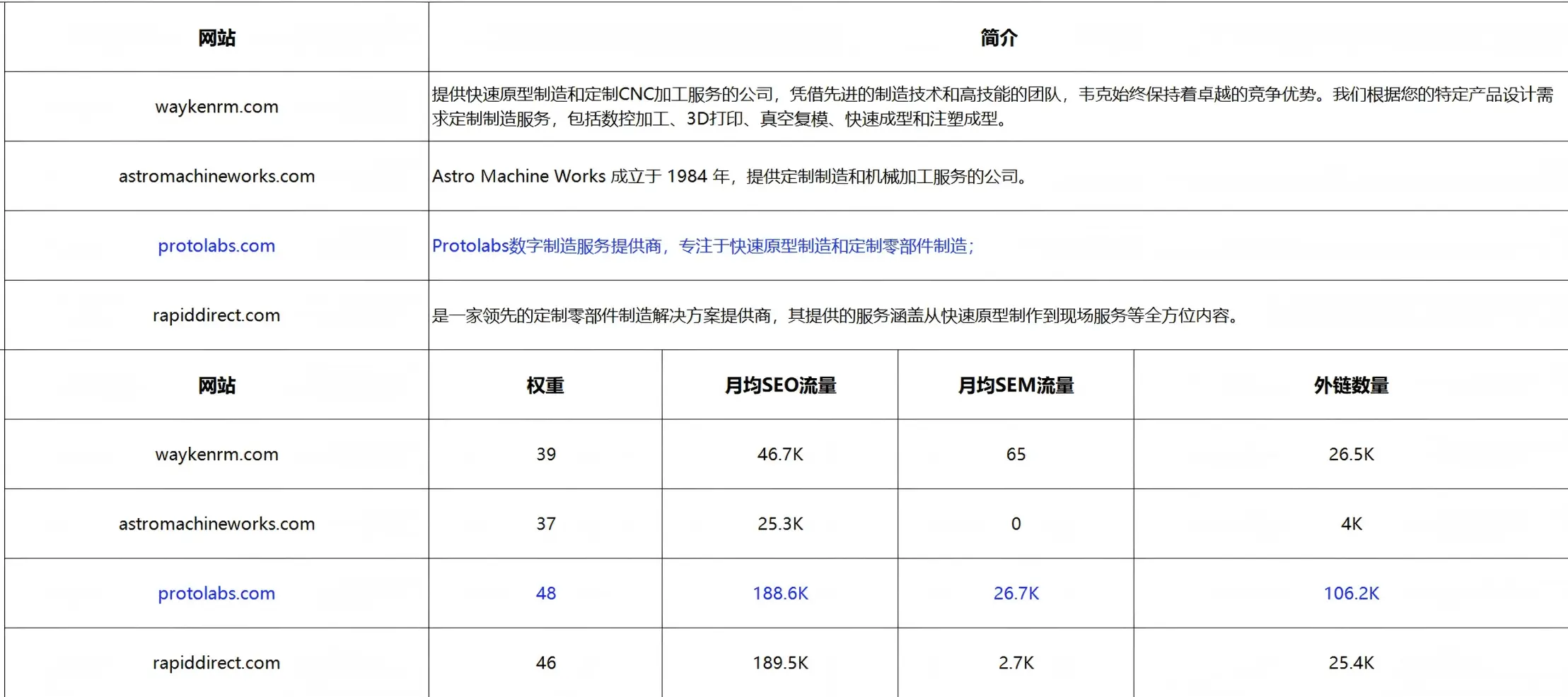Click the description starting 是一家领先的定制零部件
Image resolution: width=1568 pixels, height=697 pixels.
coord(836,315)
